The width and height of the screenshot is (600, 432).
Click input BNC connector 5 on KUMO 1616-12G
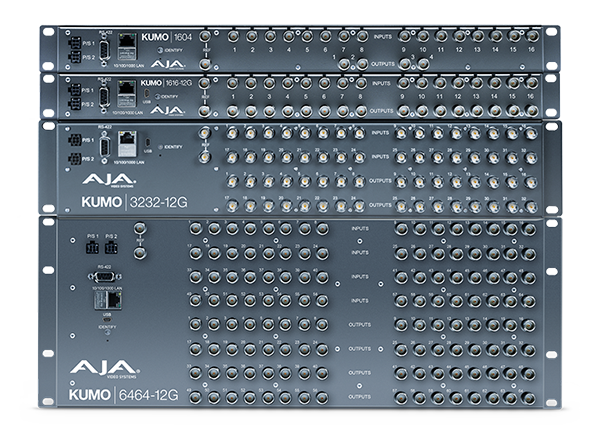pos(306,83)
